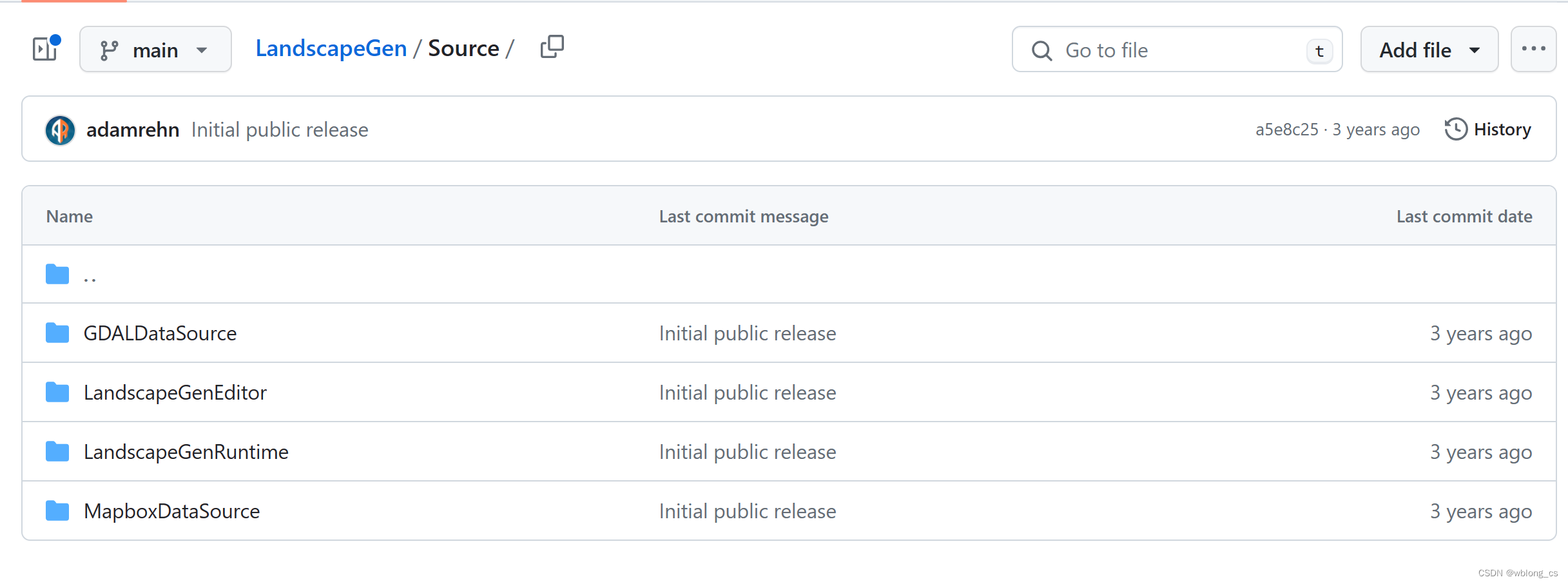Open MapboxDataSource row's commit message link
Image resolution: width=1568 pixels, height=584 pixels.
pyautogui.click(x=747, y=511)
